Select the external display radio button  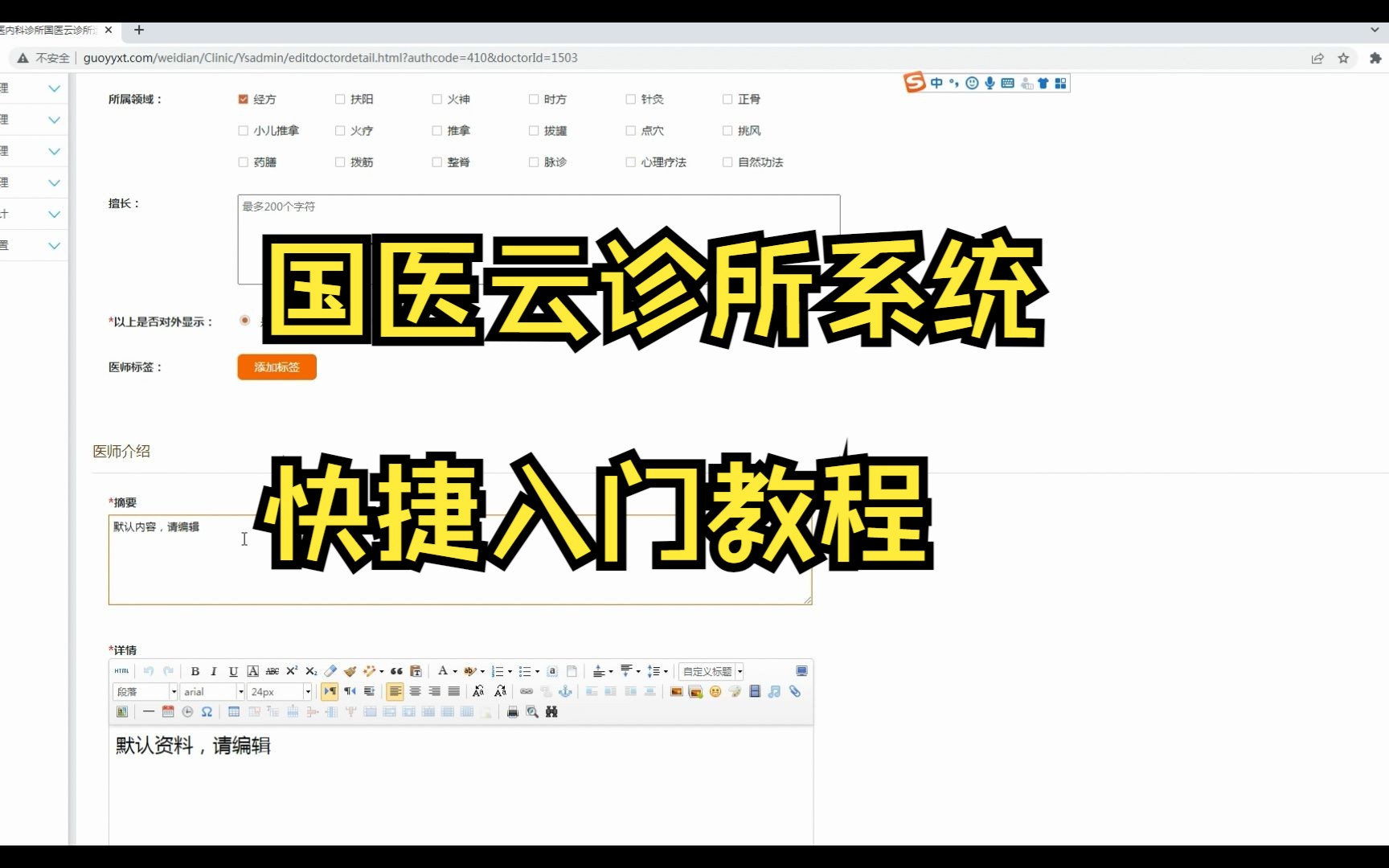click(245, 320)
